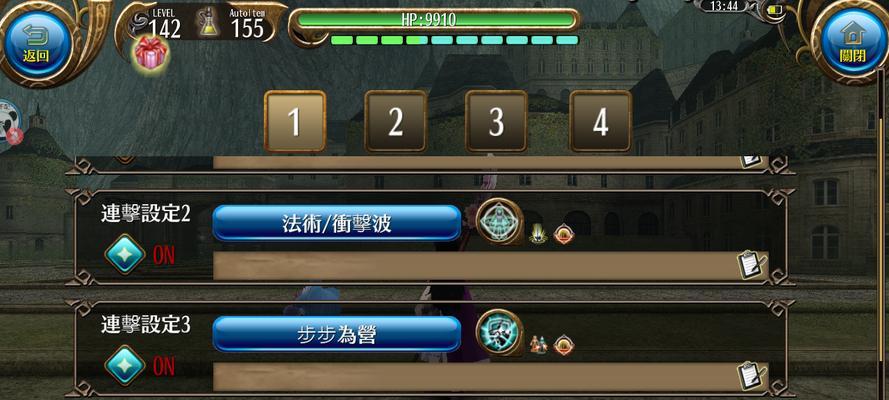This screenshot has height=400, width=889.
Task: Click the green HP bar
Action: point(434,20)
